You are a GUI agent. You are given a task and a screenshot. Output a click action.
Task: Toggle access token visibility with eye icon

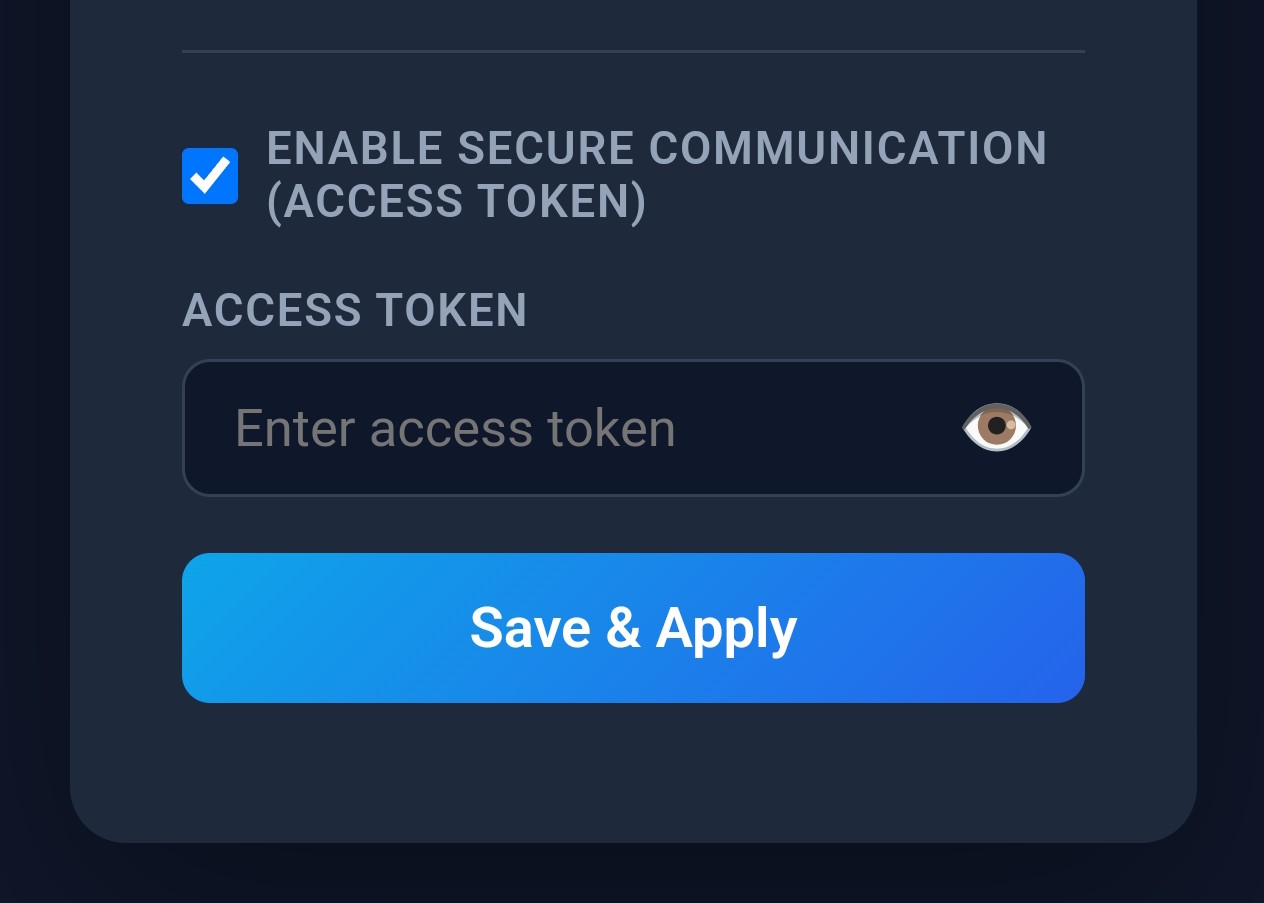(x=996, y=427)
